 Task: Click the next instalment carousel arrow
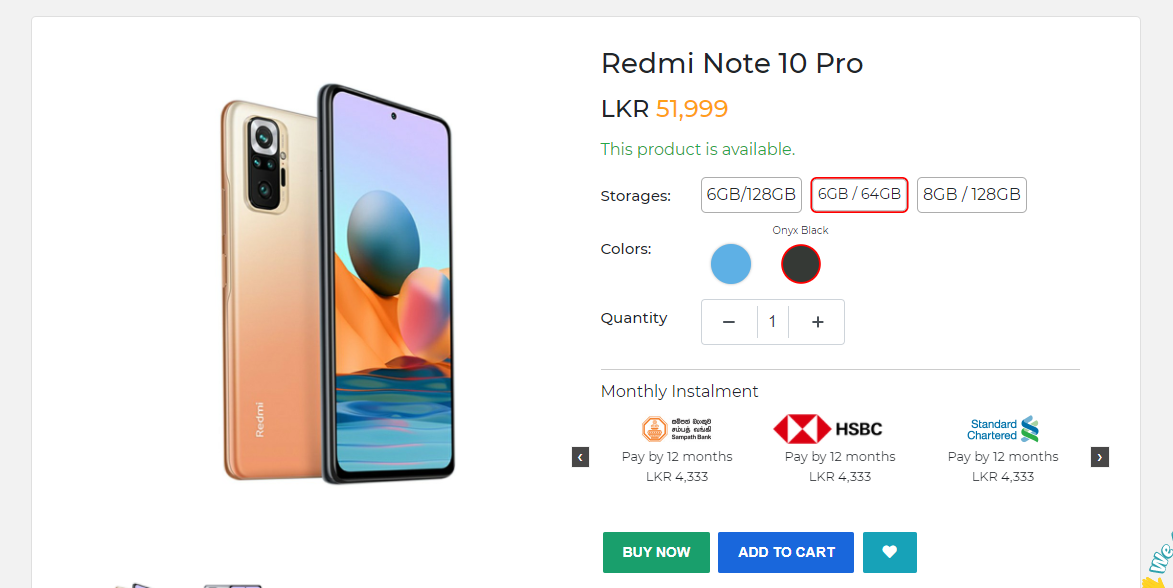pyautogui.click(x=1099, y=456)
